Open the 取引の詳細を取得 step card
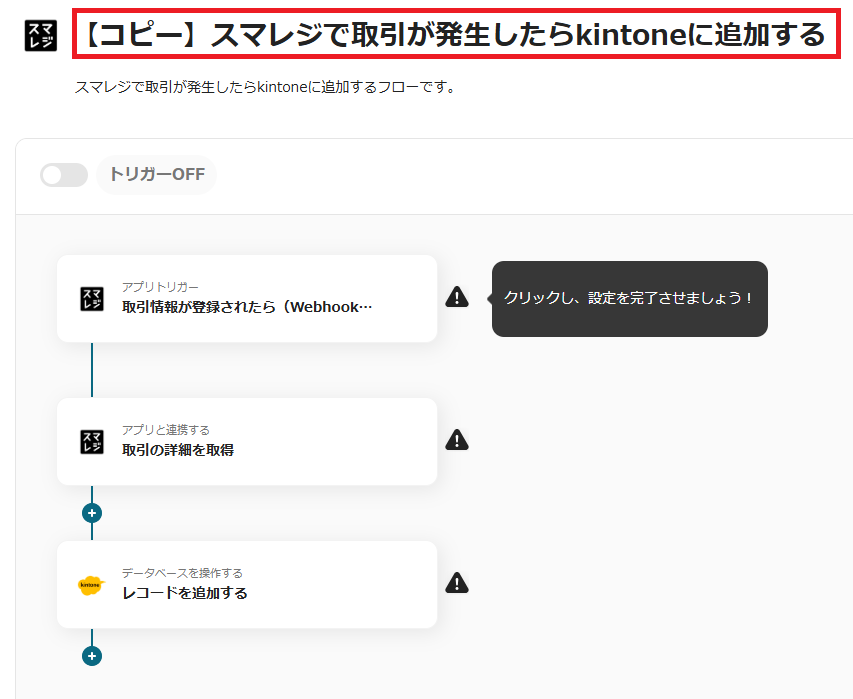The width and height of the screenshot is (853, 699). click(247, 442)
